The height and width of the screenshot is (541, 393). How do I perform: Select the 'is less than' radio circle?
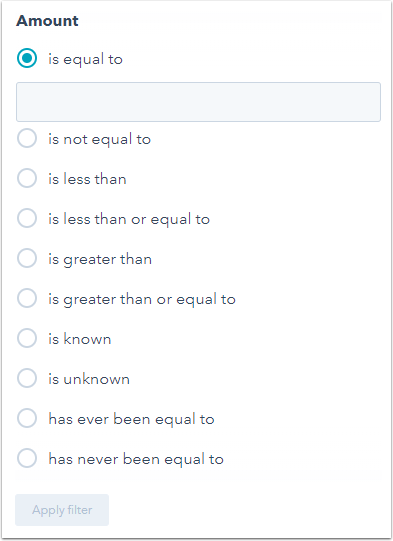click(27, 178)
